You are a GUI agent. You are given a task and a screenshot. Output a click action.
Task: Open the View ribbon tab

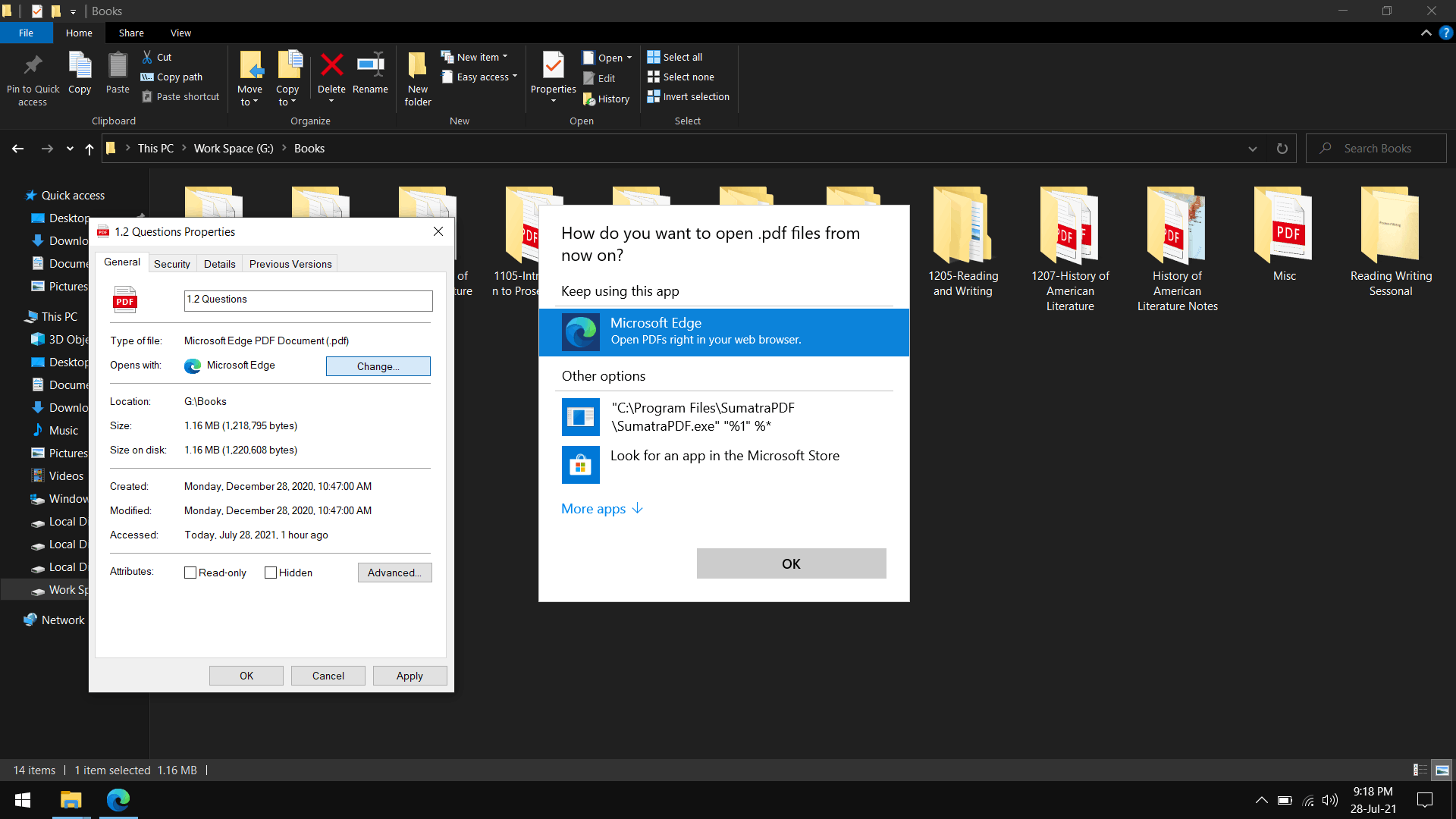180,33
